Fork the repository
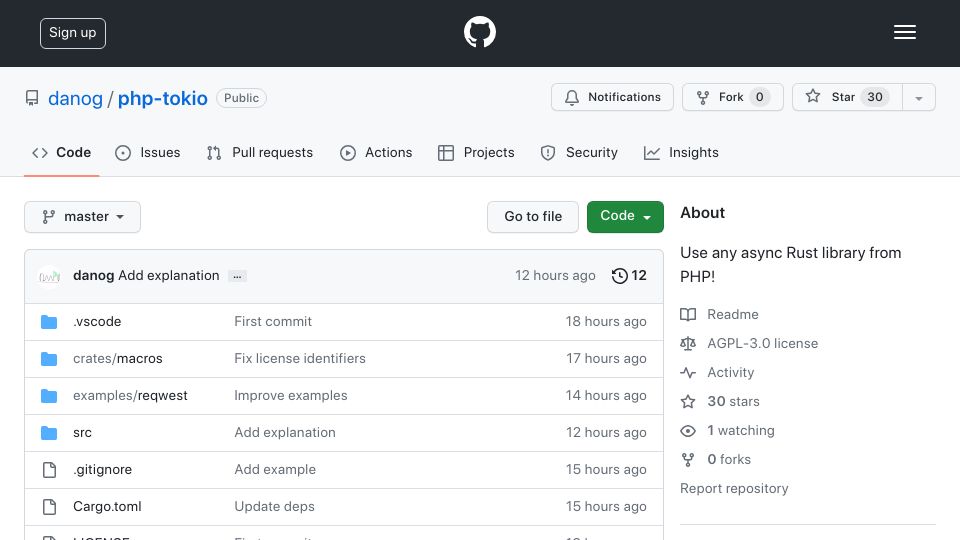Screen dimensions: 960x540 (733, 97)
